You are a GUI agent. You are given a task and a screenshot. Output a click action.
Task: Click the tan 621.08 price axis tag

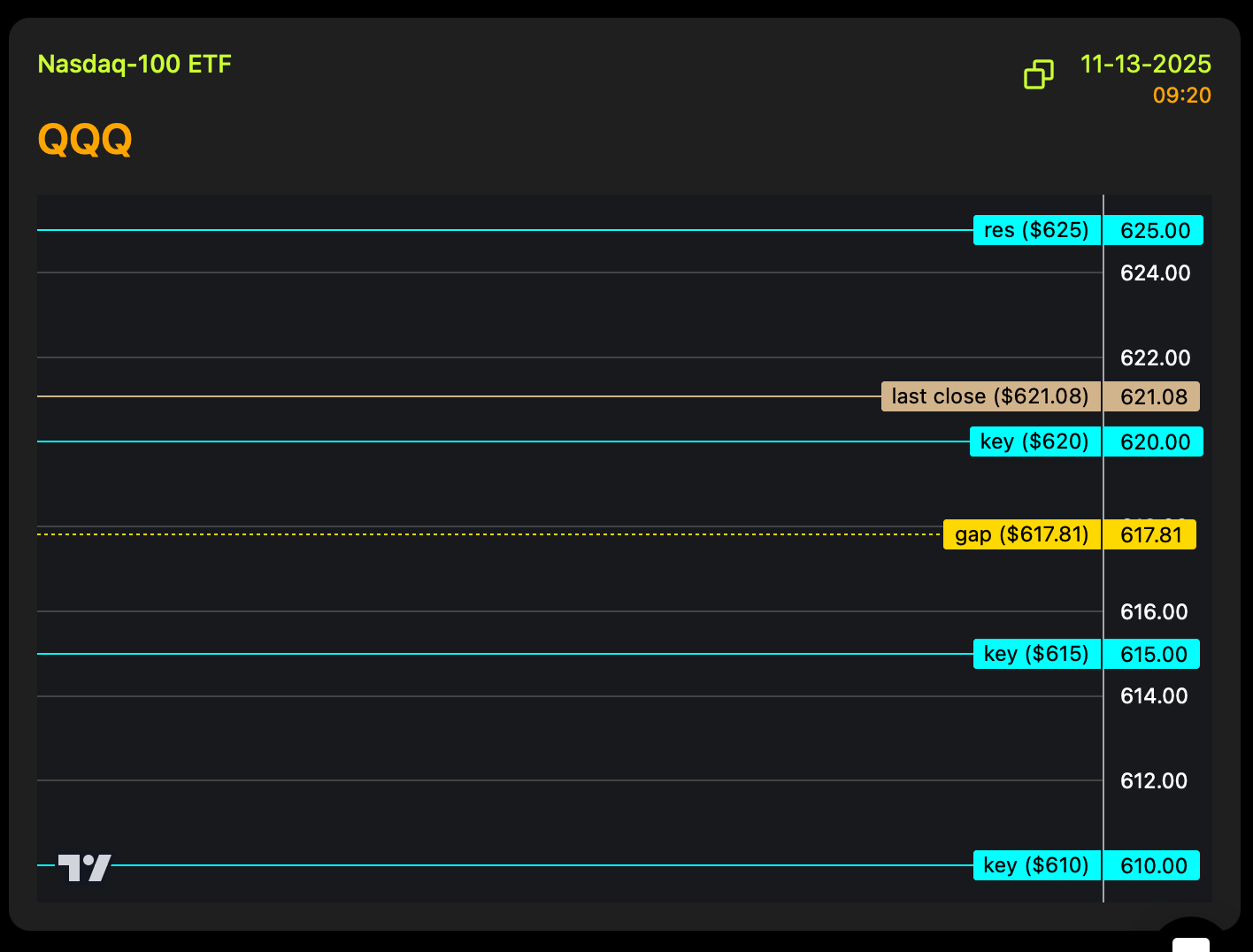(x=1152, y=397)
